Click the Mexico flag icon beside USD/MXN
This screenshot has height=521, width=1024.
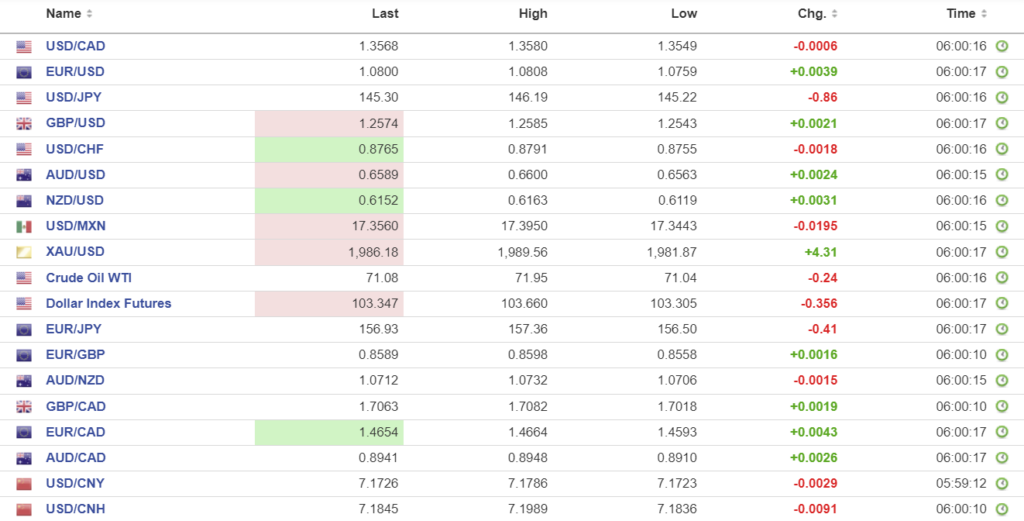[x=24, y=227]
